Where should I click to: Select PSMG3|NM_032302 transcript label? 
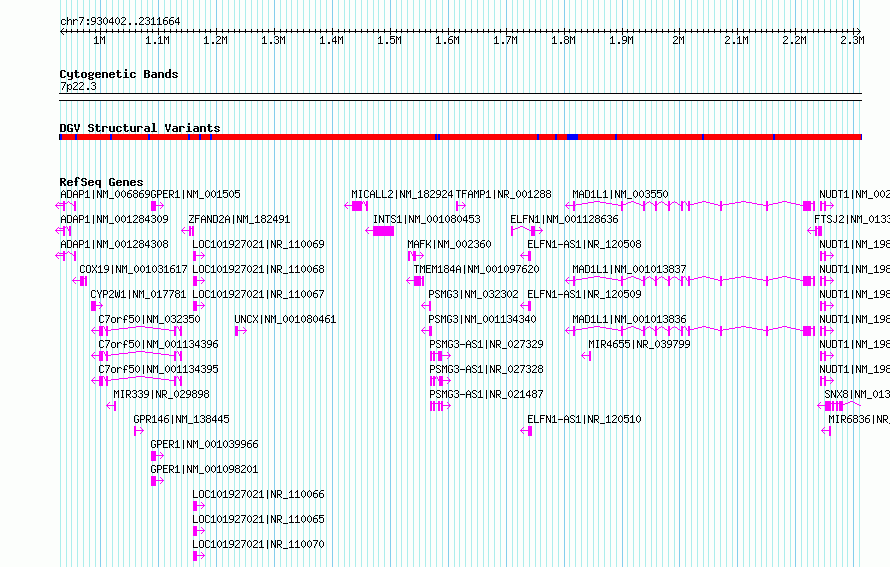point(473,294)
